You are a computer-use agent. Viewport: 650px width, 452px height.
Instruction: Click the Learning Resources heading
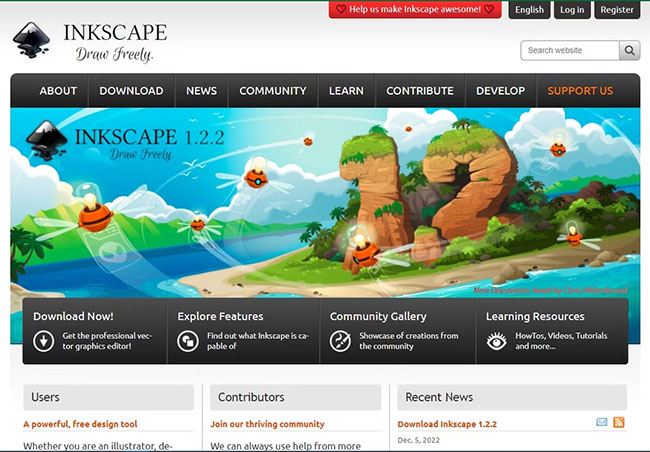click(535, 316)
